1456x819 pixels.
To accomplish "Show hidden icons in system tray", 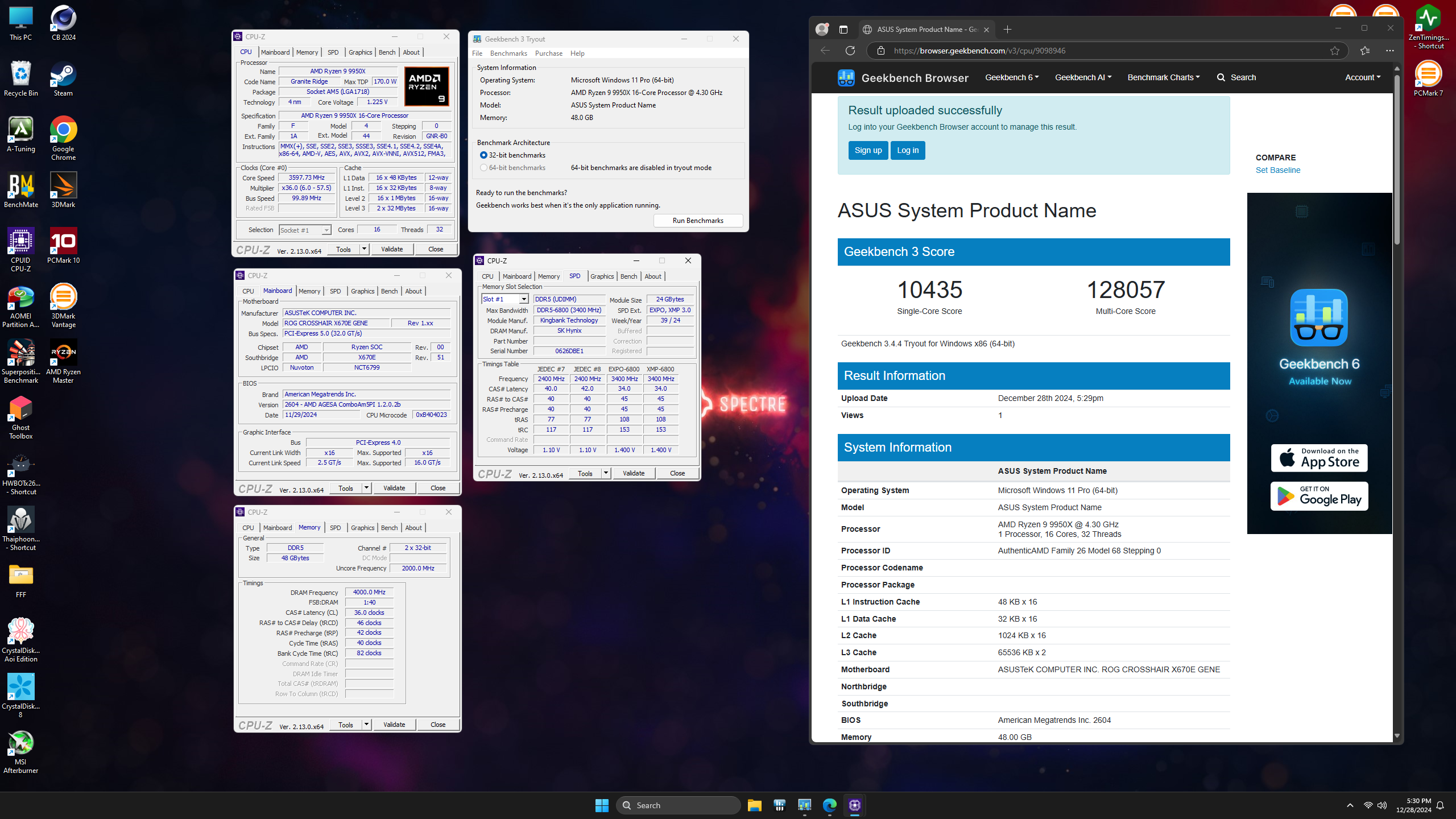I will click(1350, 805).
